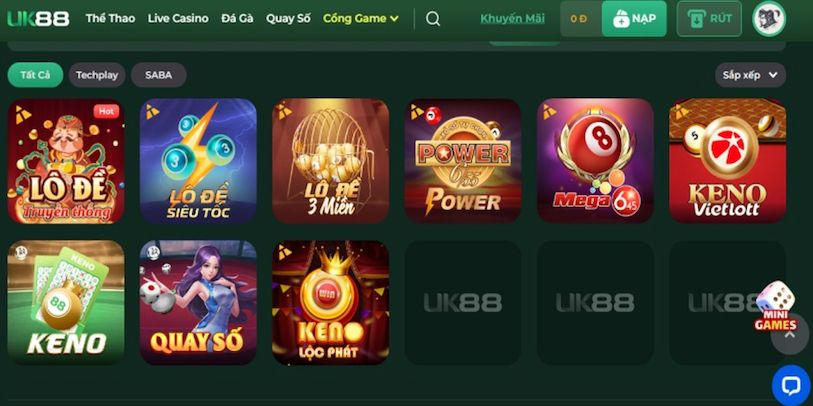
Task: Open the Lô Đề Siêu Tốc game
Action: 198,161
